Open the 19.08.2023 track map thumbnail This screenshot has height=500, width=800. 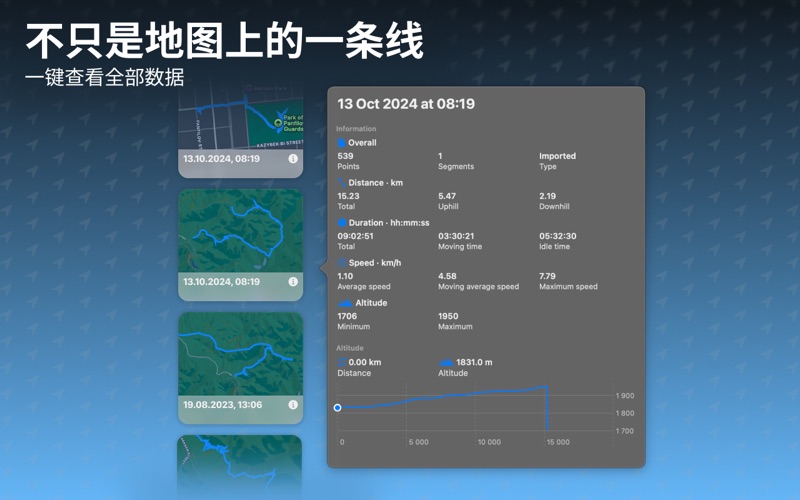click(x=240, y=354)
